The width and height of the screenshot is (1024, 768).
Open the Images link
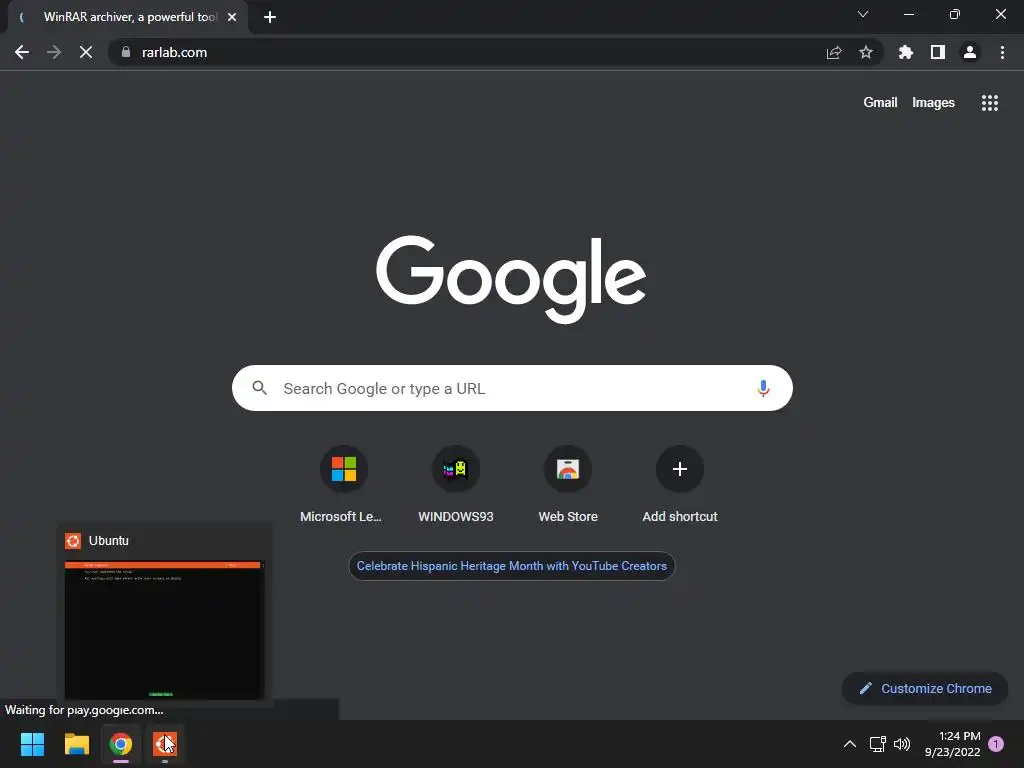[933, 103]
